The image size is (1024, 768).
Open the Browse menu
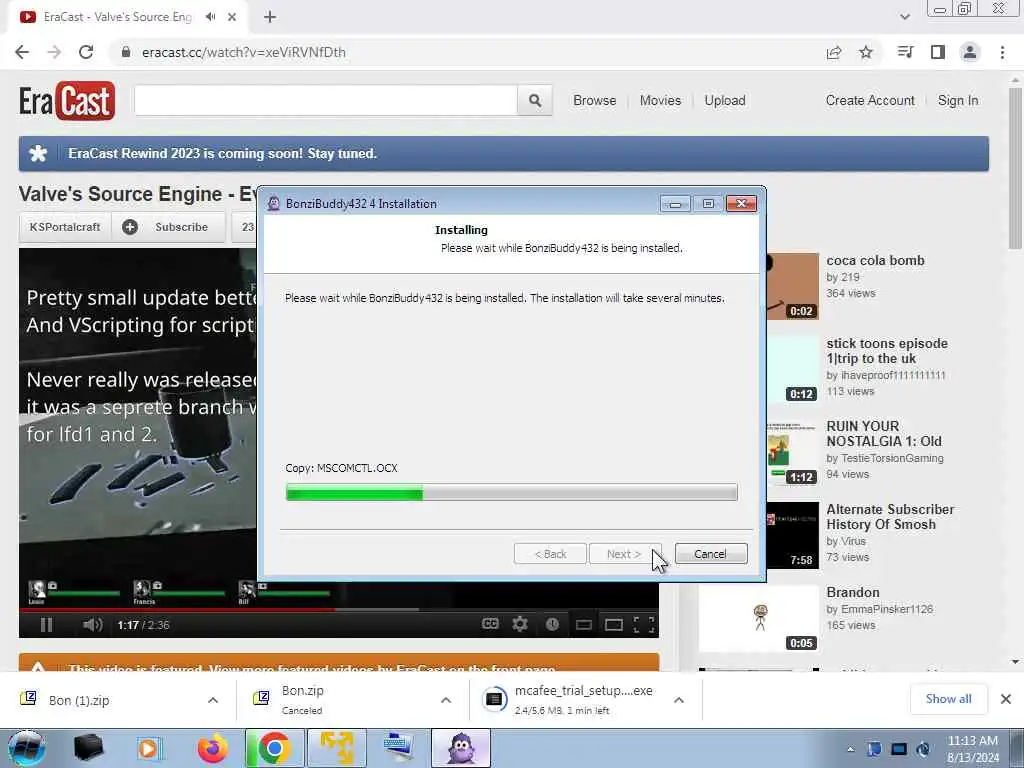click(595, 101)
